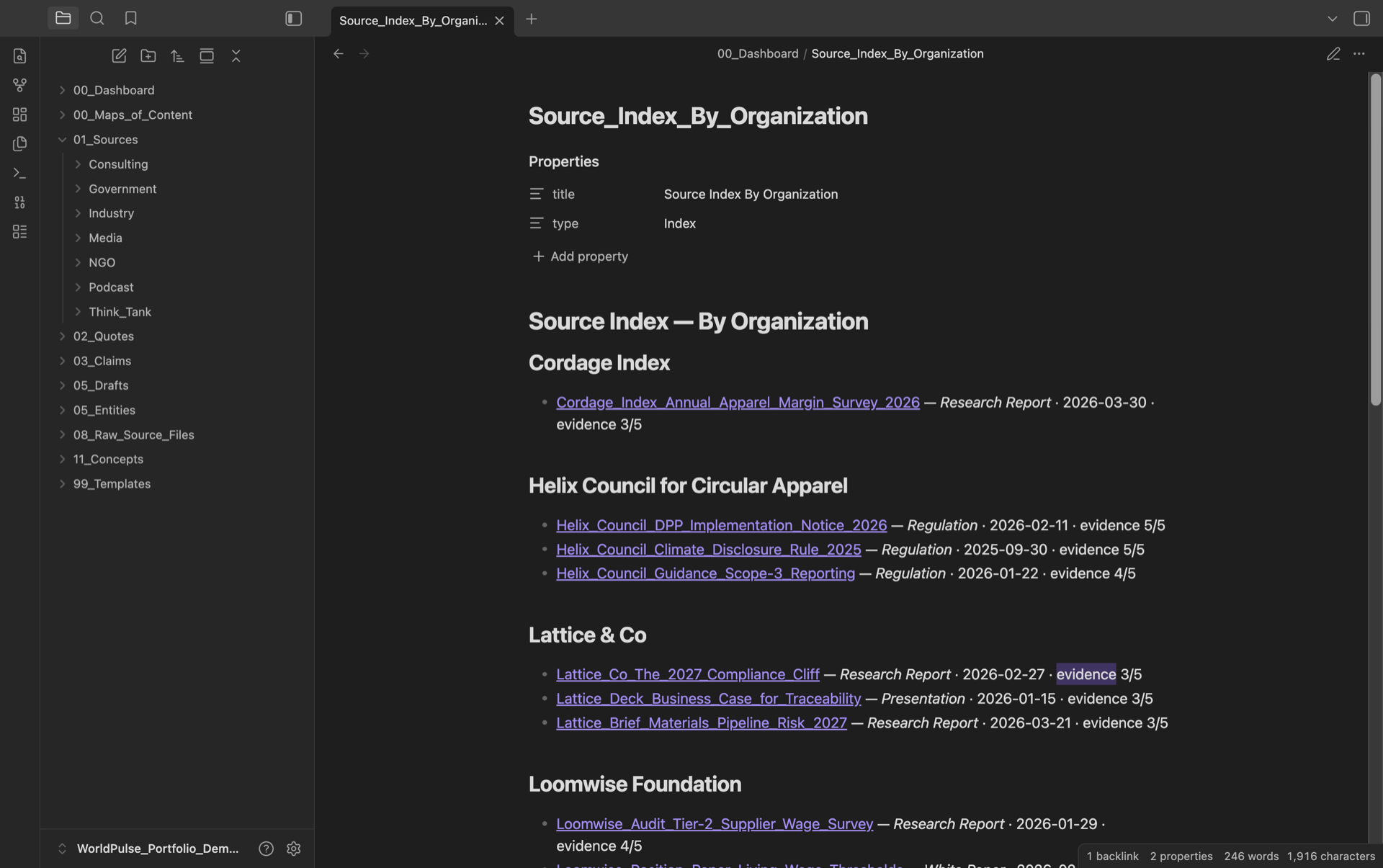1383x868 pixels.
Task: Click the list-layout ribbon icon
Action: [x=19, y=232]
